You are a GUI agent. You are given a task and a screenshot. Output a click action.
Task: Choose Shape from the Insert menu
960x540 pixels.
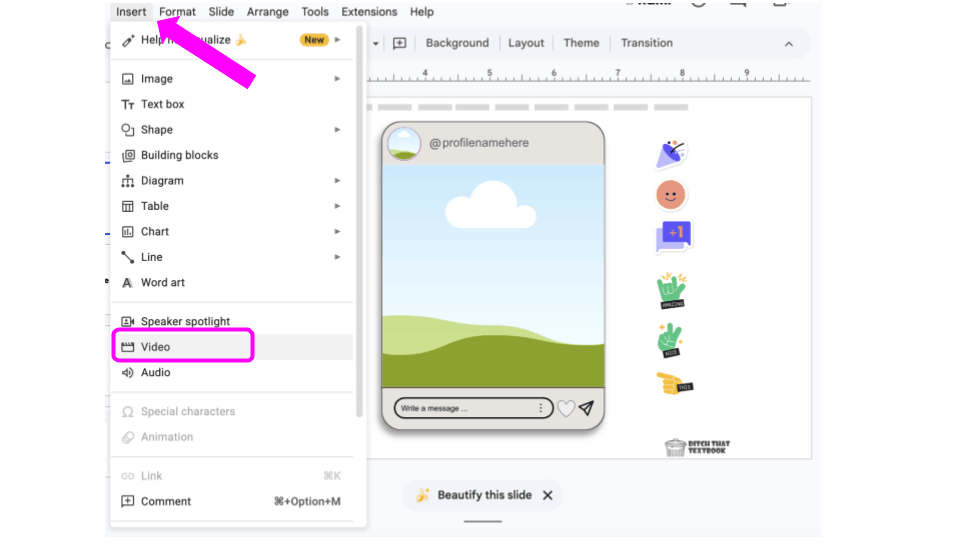232,130
